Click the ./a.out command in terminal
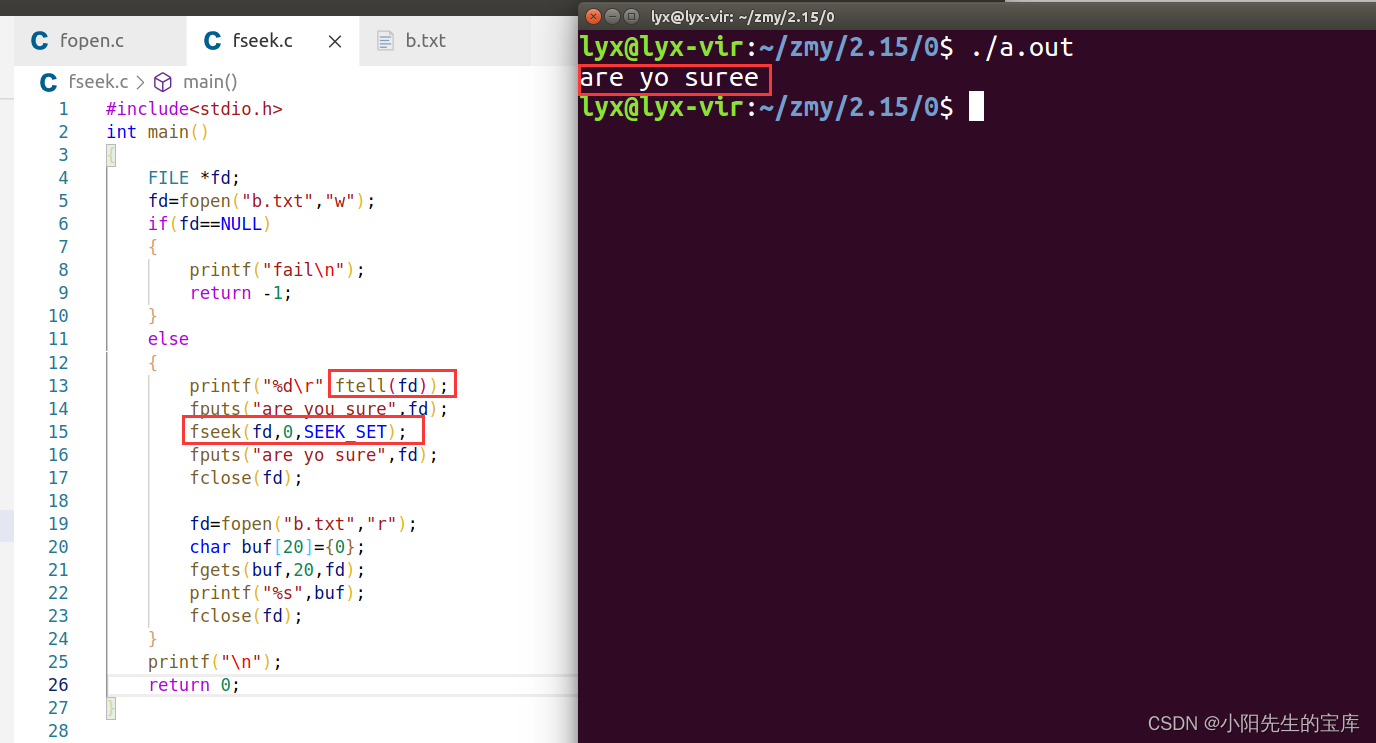The width and height of the screenshot is (1376, 743). (x=1022, y=47)
